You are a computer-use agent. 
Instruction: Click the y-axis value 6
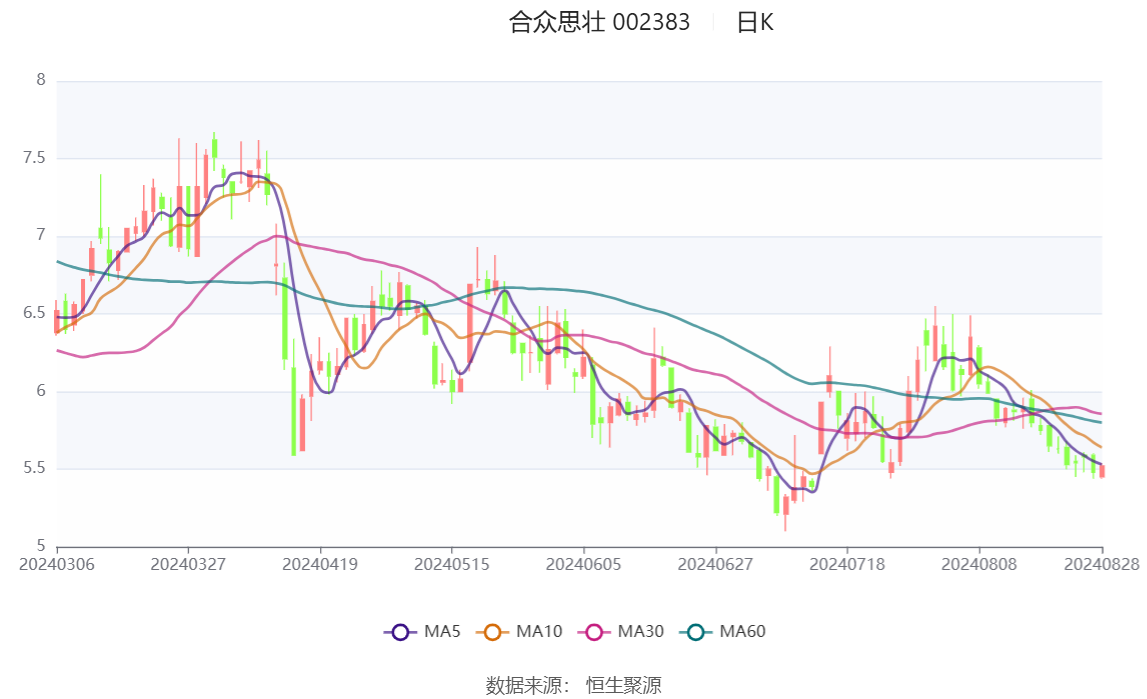(x=41, y=390)
